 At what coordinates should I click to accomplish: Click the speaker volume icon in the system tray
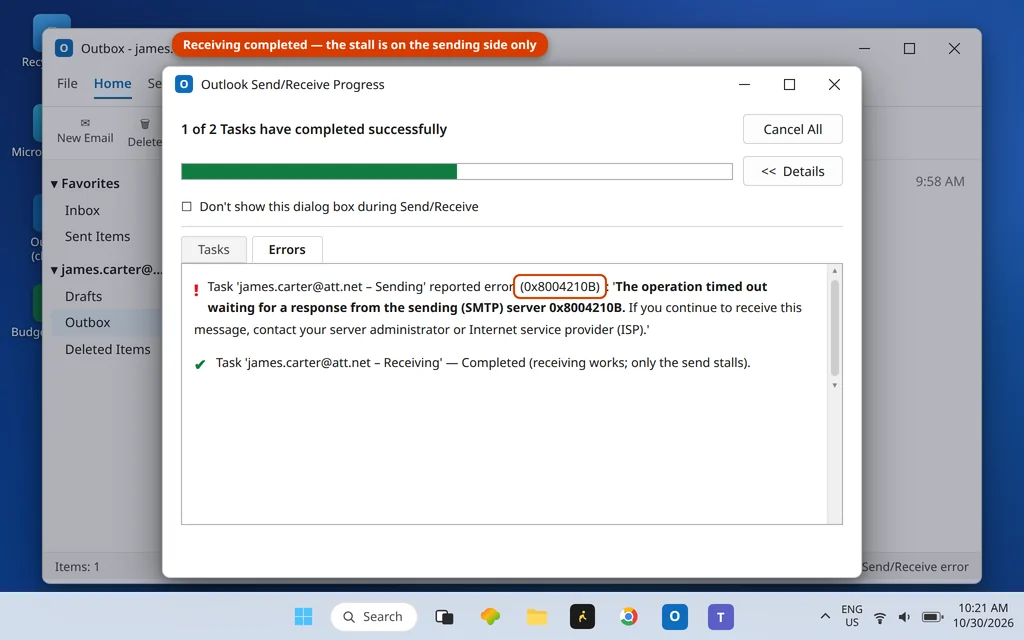click(904, 617)
